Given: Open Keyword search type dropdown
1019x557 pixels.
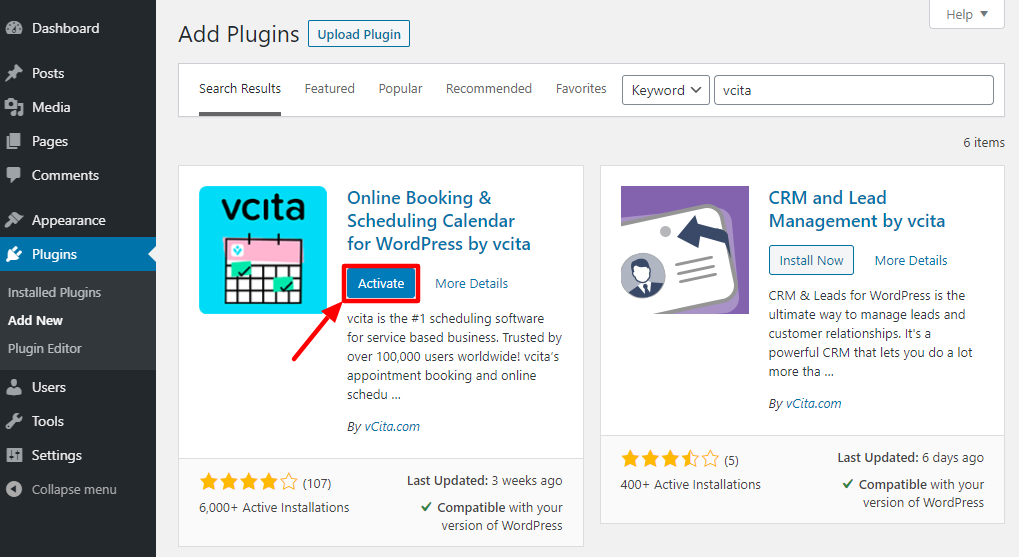Looking at the screenshot, I should 665,90.
